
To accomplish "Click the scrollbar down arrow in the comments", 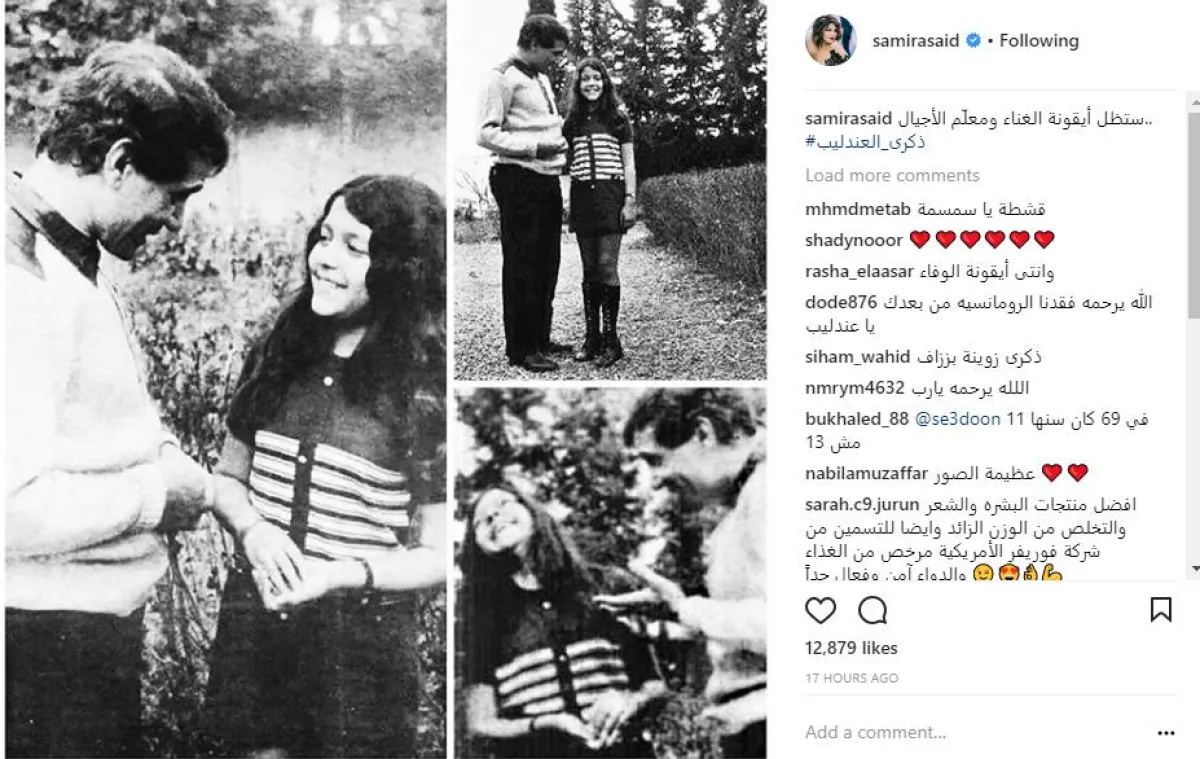I will [1194, 567].
